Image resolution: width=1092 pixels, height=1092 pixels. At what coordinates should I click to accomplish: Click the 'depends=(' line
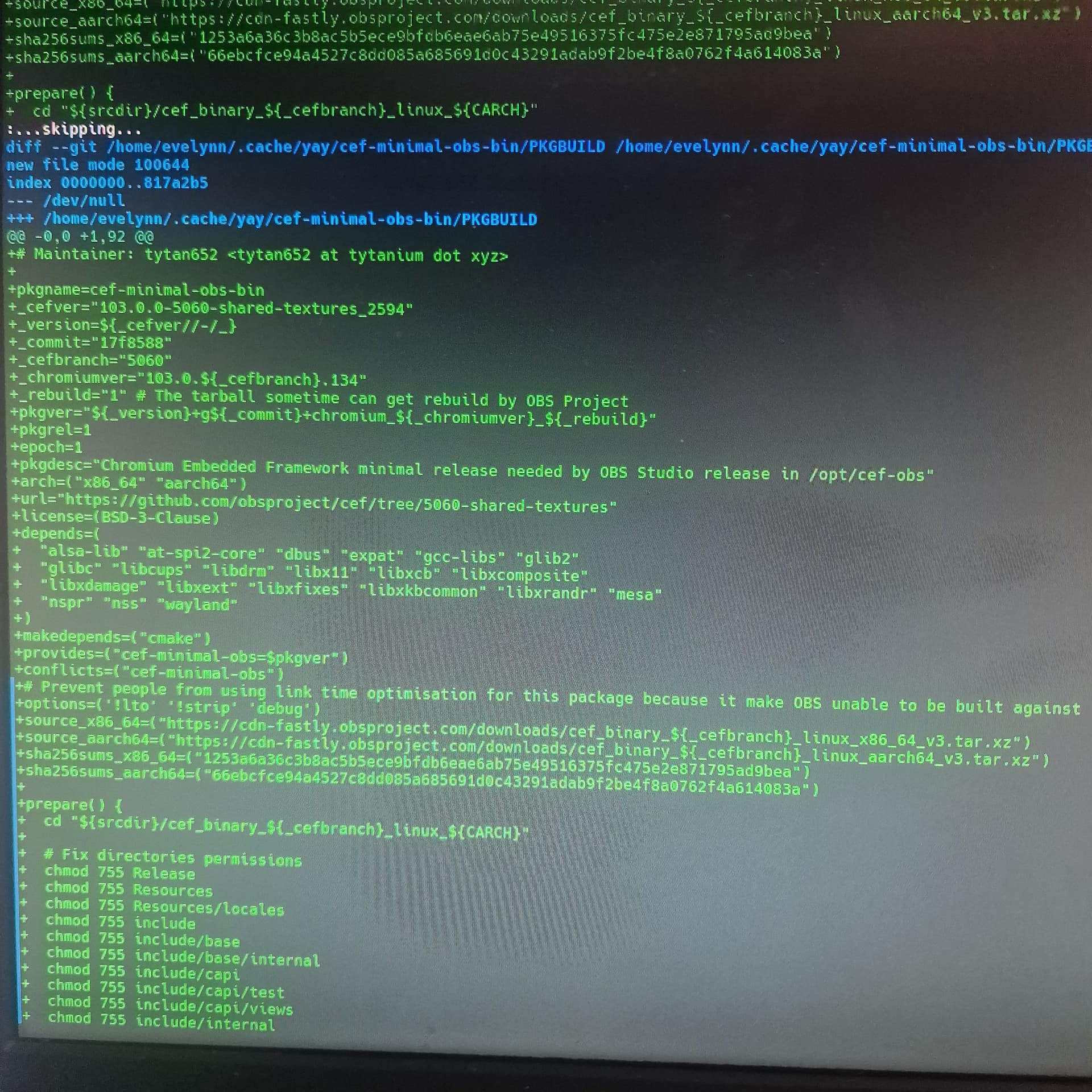(x=56, y=533)
